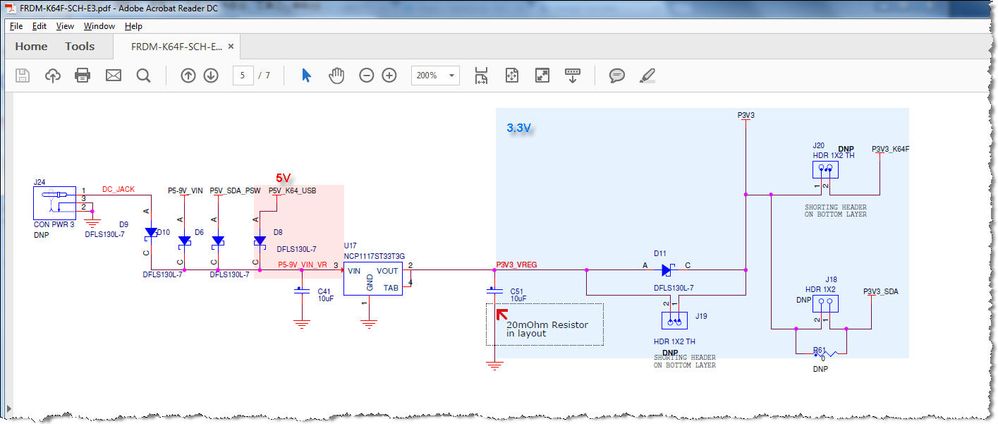Open the File menu
This screenshot has width=998, height=424.
pyautogui.click(x=16, y=27)
